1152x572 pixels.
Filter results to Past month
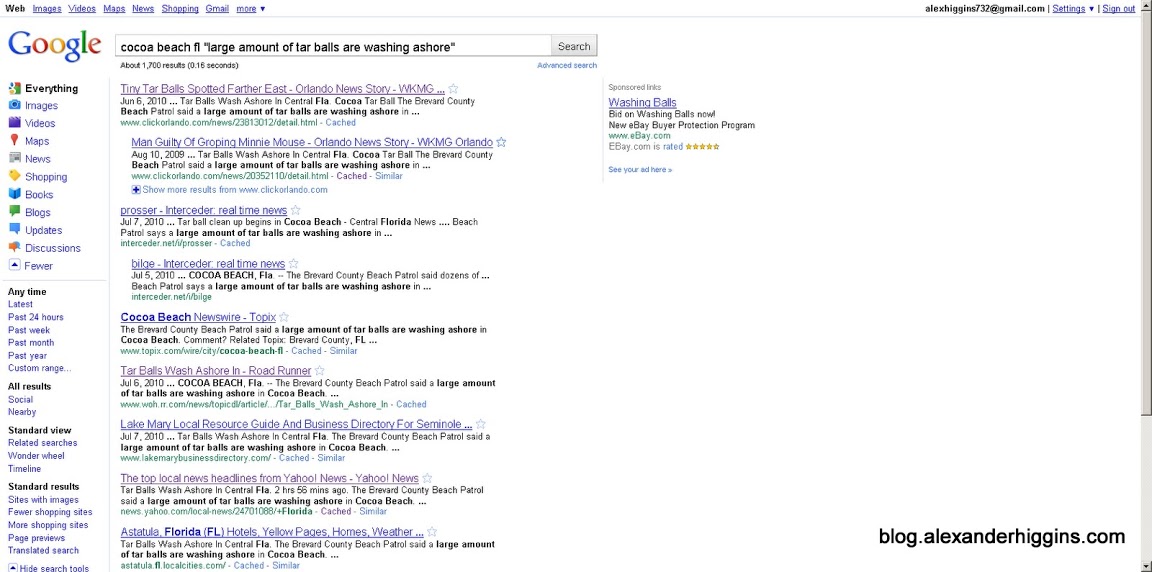(x=31, y=343)
